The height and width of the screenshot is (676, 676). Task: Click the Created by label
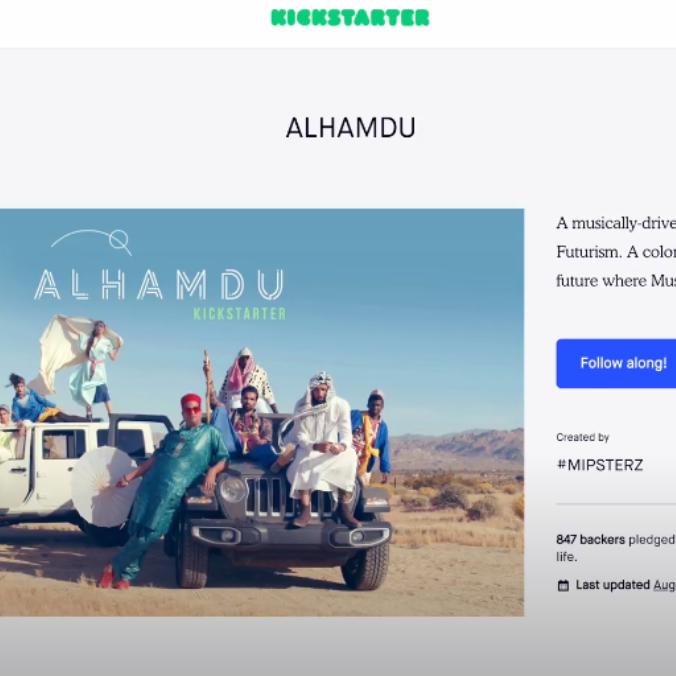(582, 437)
